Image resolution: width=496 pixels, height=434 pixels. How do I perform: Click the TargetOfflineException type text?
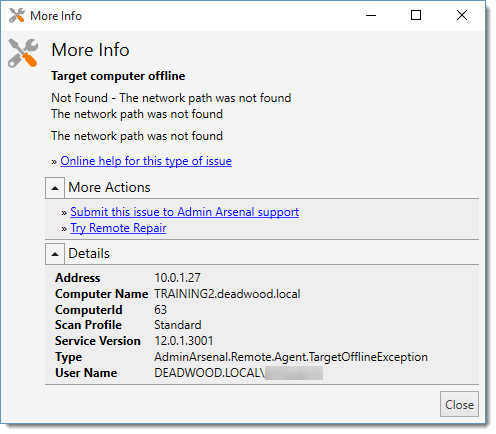coord(291,357)
